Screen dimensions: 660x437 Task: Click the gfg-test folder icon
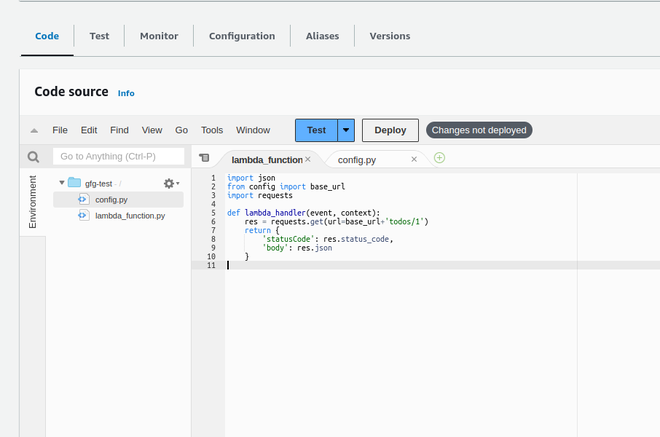75,183
